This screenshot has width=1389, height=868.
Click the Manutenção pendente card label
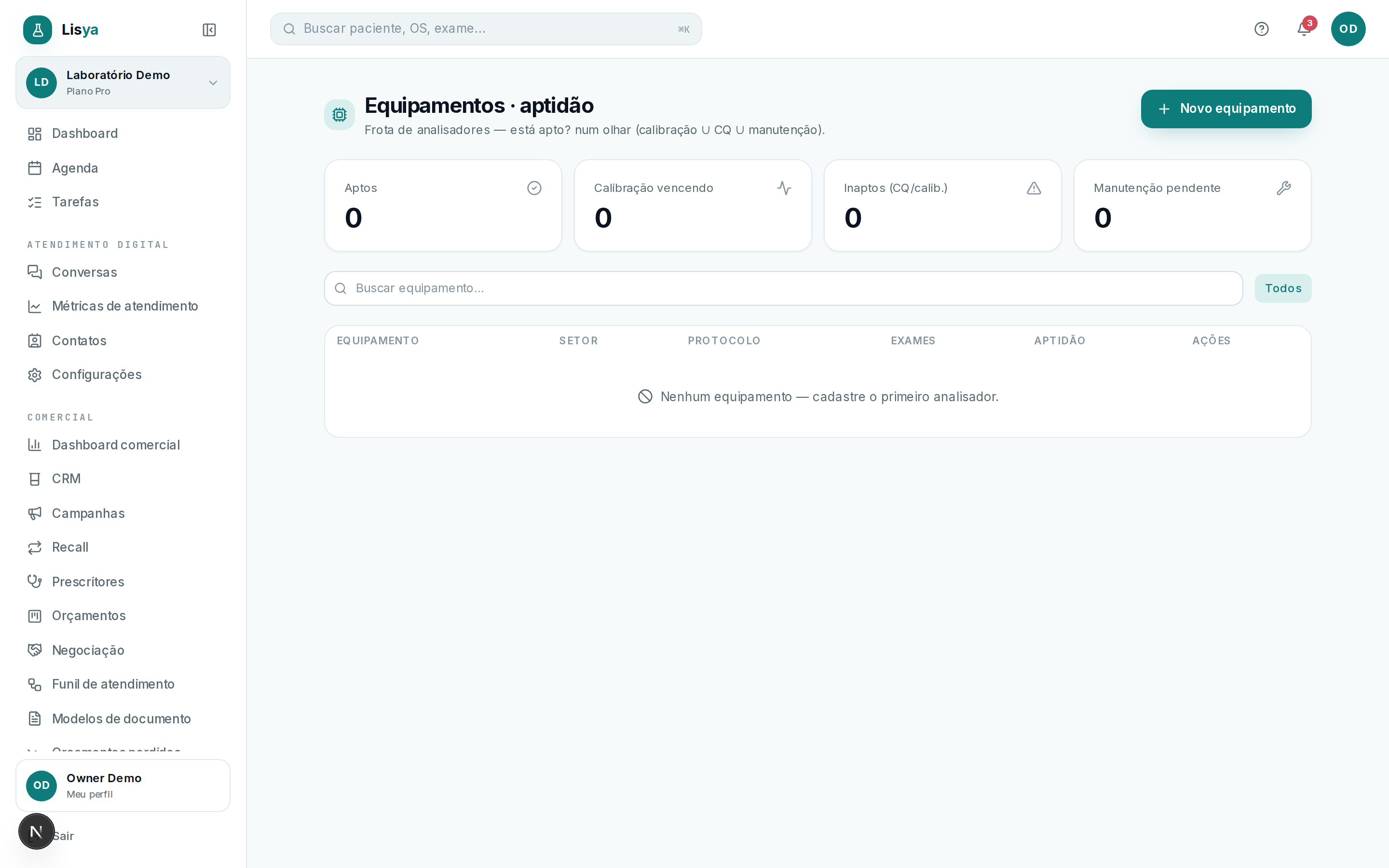tap(1157, 188)
